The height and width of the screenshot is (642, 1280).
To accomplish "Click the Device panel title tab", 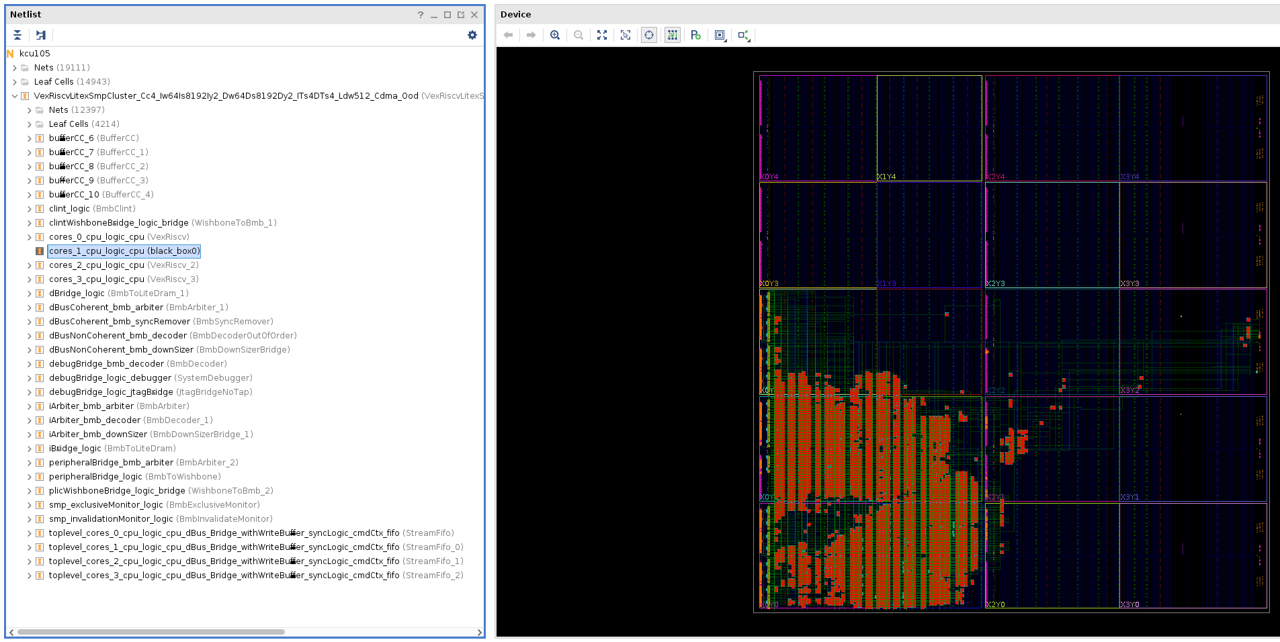I will click(516, 15).
